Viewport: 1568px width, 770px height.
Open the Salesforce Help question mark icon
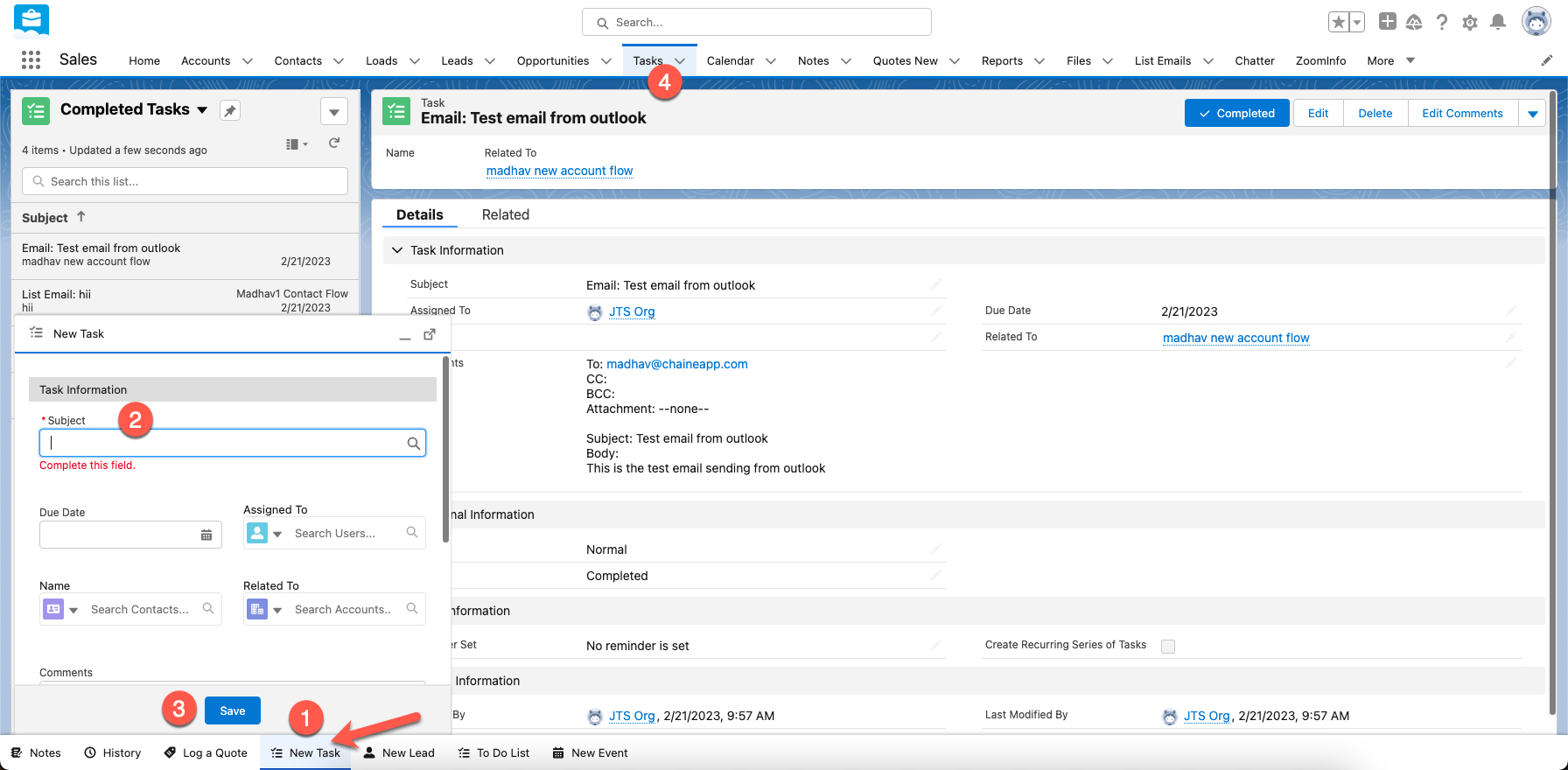[1441, 23]
